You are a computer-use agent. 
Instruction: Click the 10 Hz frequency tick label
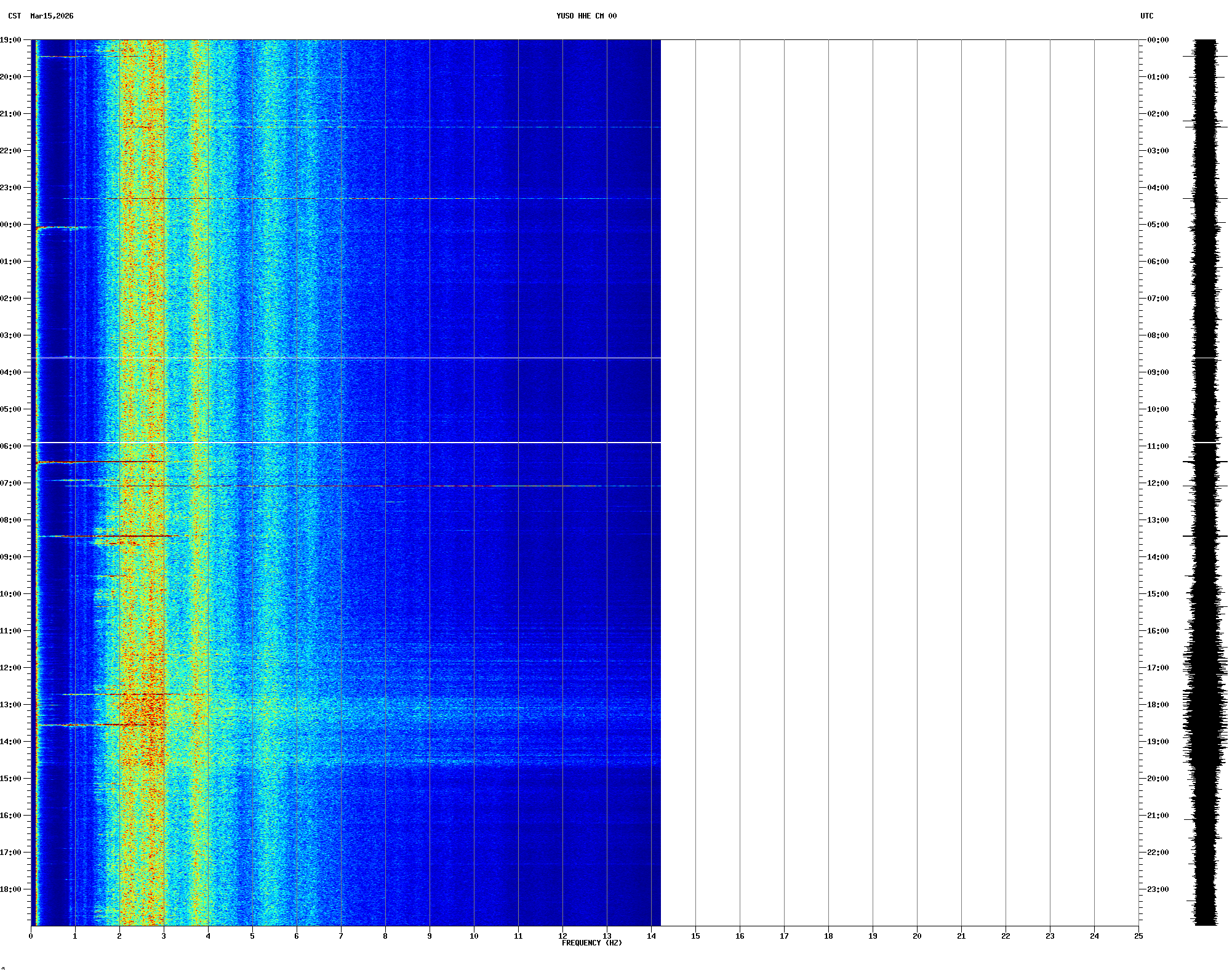[474, 936]
